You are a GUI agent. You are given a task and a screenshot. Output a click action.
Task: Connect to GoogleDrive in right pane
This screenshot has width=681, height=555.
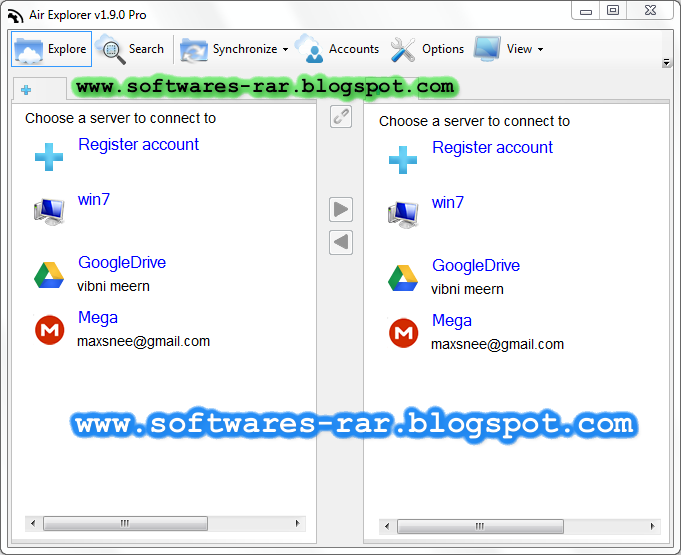[476, 265]
